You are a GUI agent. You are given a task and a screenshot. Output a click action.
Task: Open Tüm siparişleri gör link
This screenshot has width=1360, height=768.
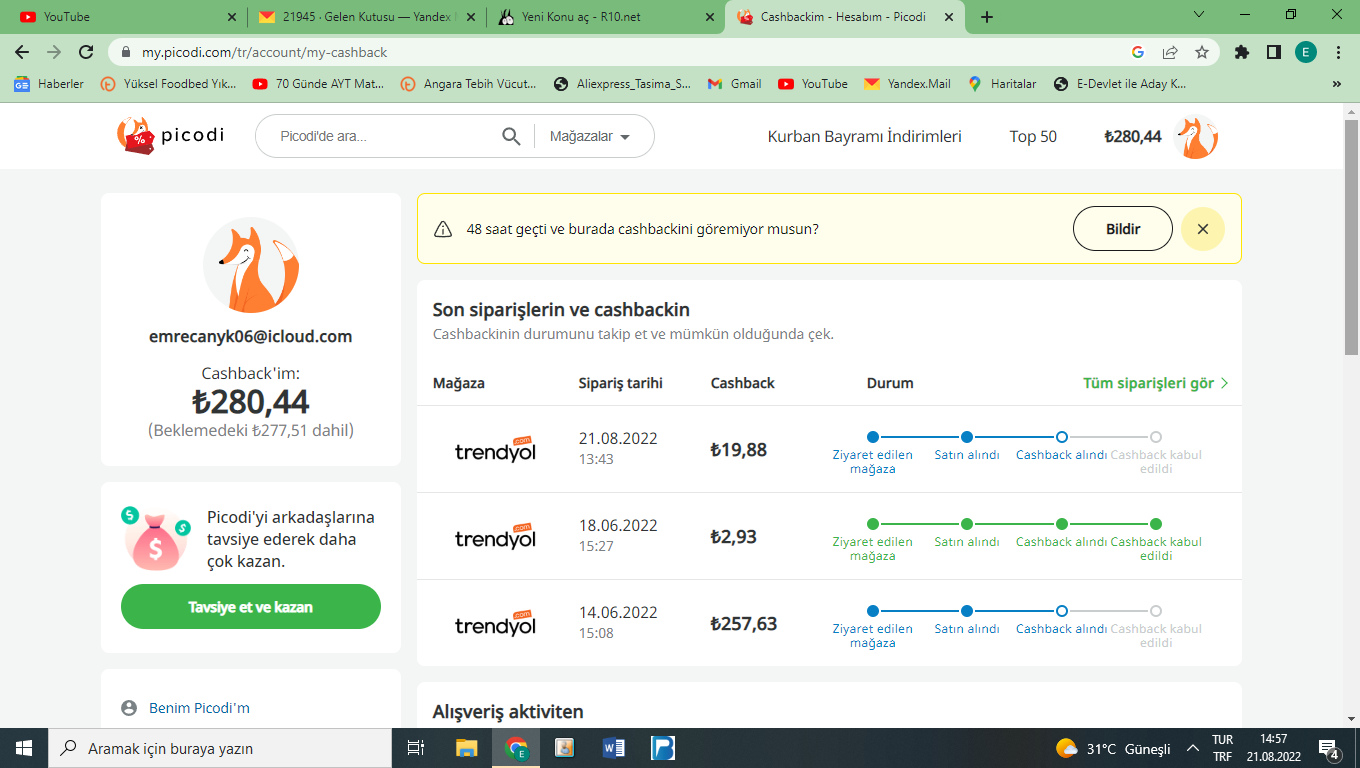pos(1156,383)
